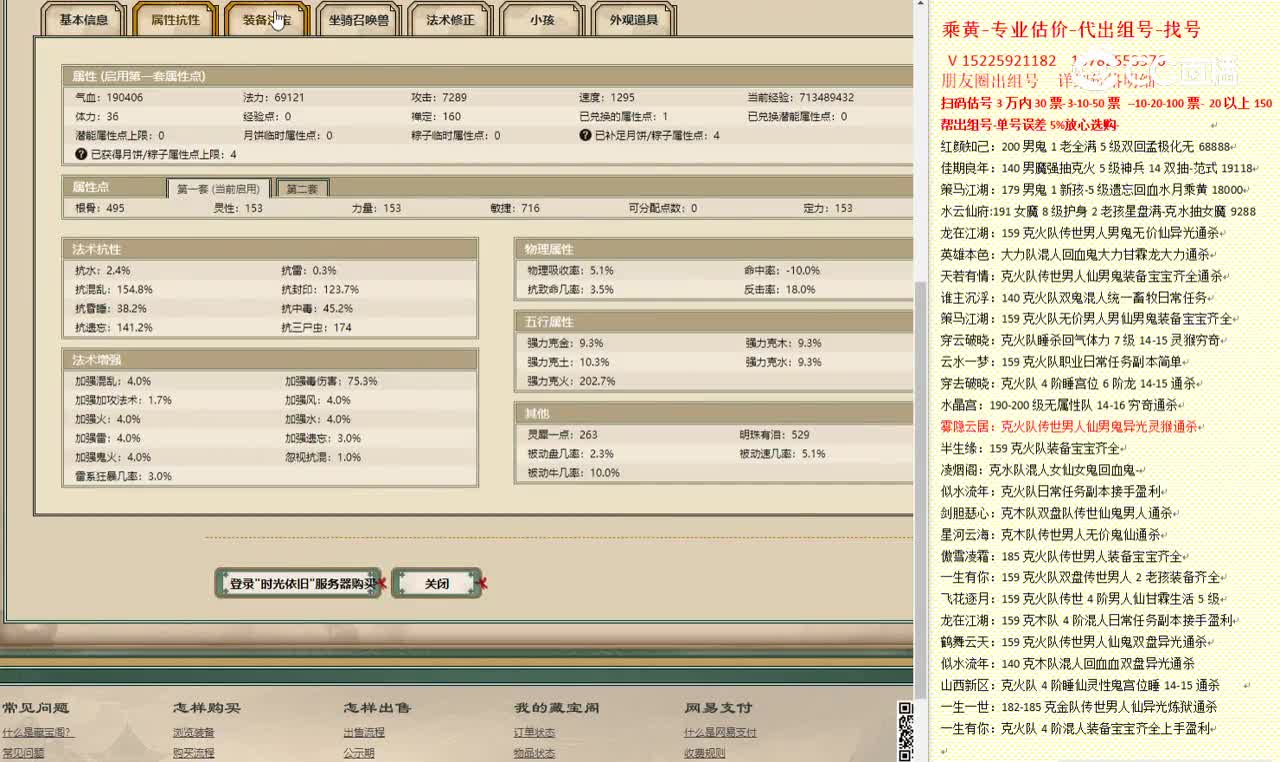The image size is (1280, 762).
Task: Select 抗遗忘: 141.2% entry
Action: click(114, 327)
